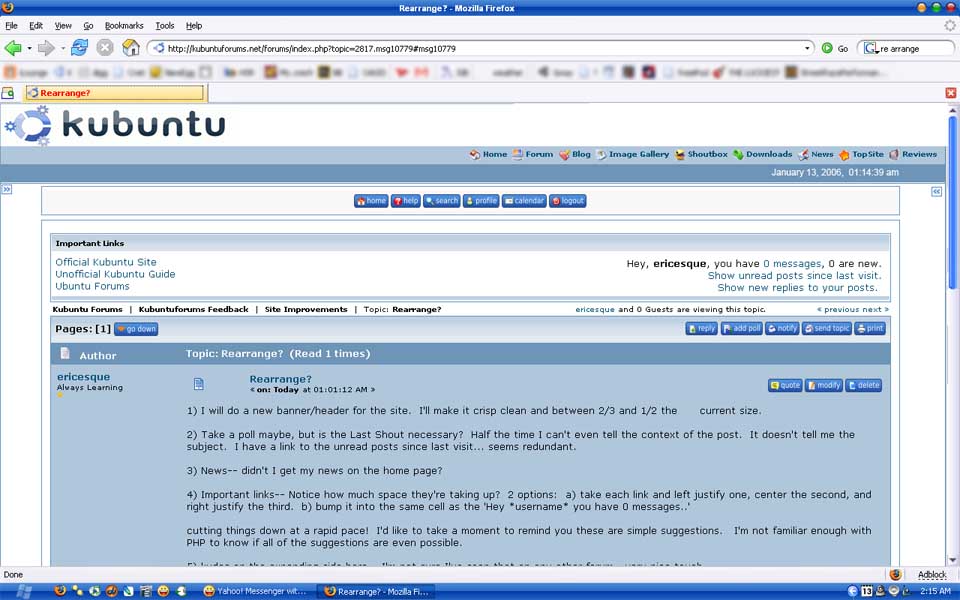Image resolution: width=960 pixels, height=600 pixels.
Task: Click the green Back arrow
Action: click(13, 48)
